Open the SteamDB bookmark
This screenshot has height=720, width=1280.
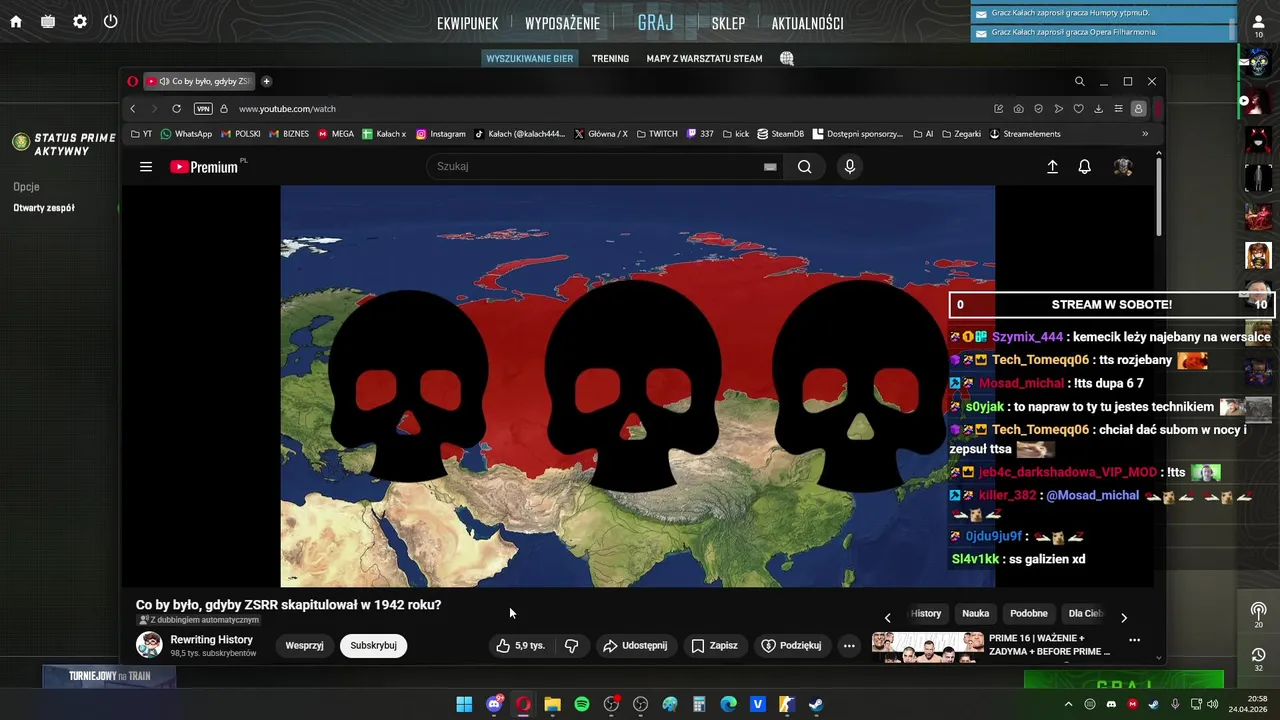(x=781, y=134)
